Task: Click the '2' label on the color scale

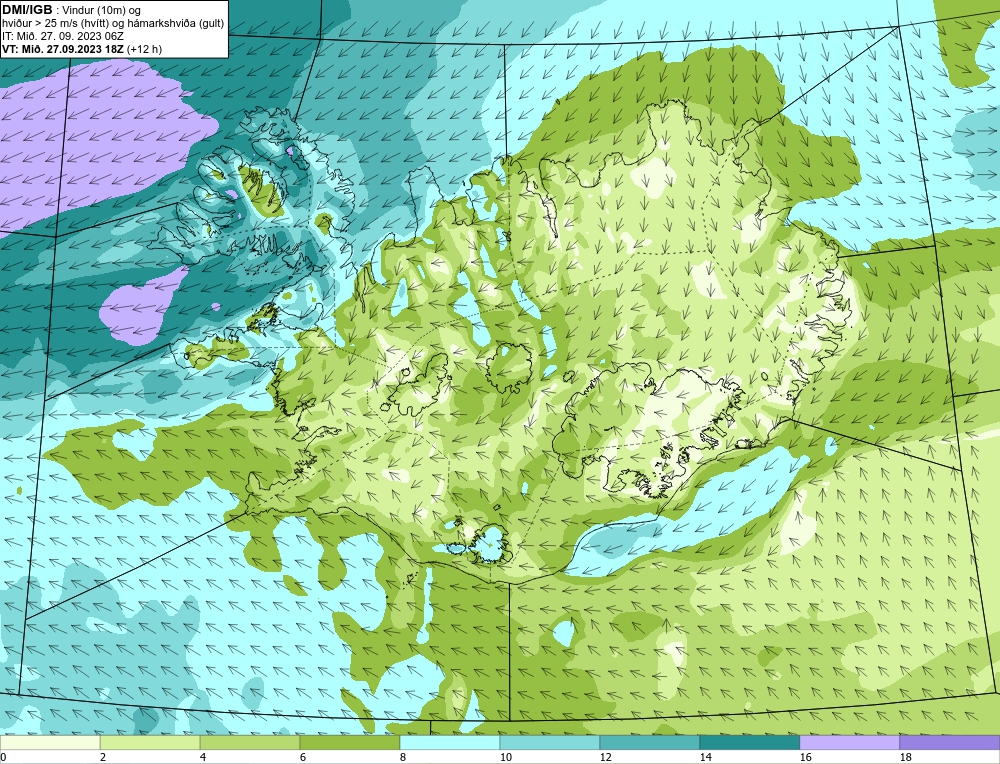Action: (103, 757)
